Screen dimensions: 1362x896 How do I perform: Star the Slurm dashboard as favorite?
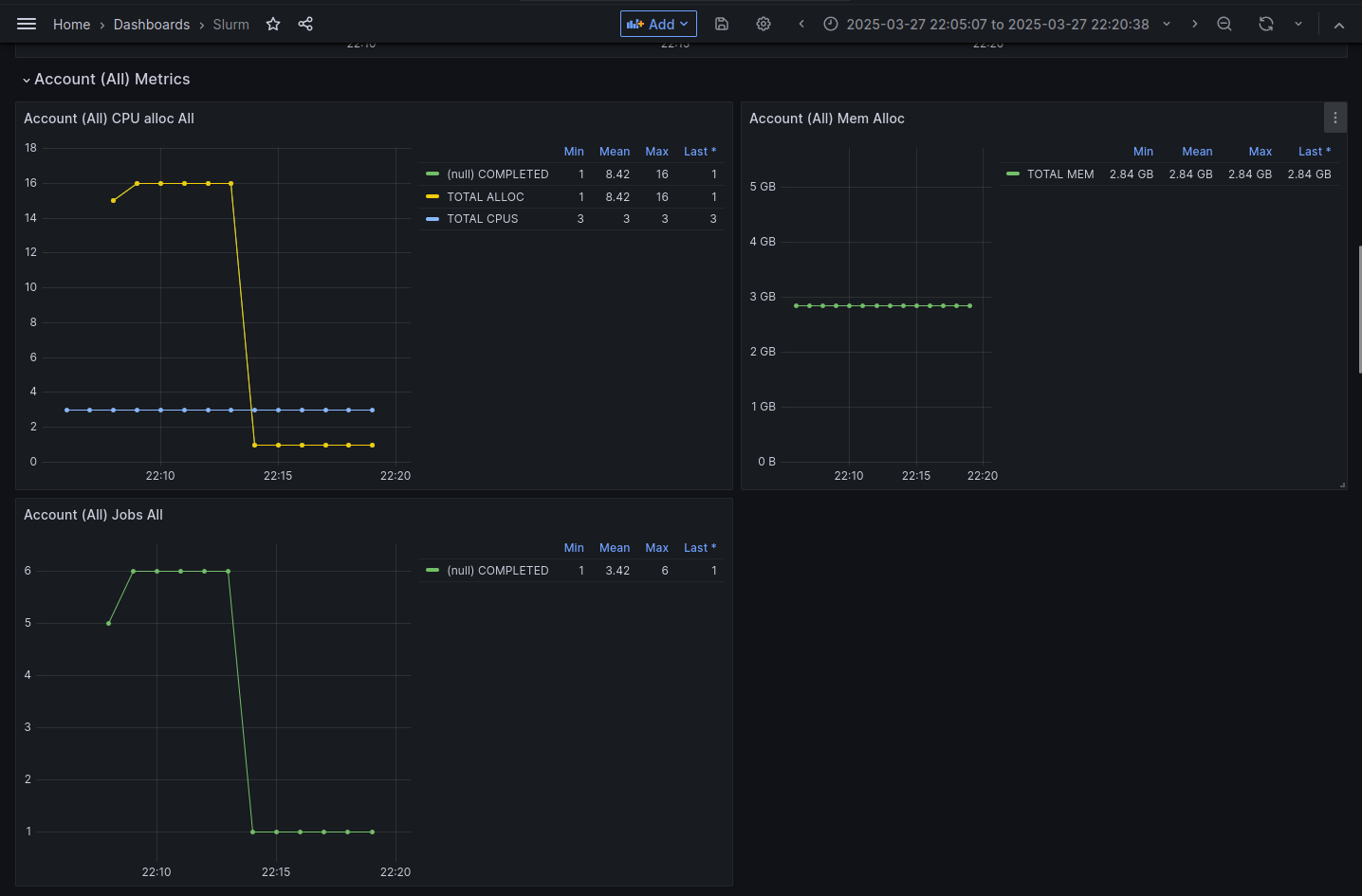coord(273,24)
